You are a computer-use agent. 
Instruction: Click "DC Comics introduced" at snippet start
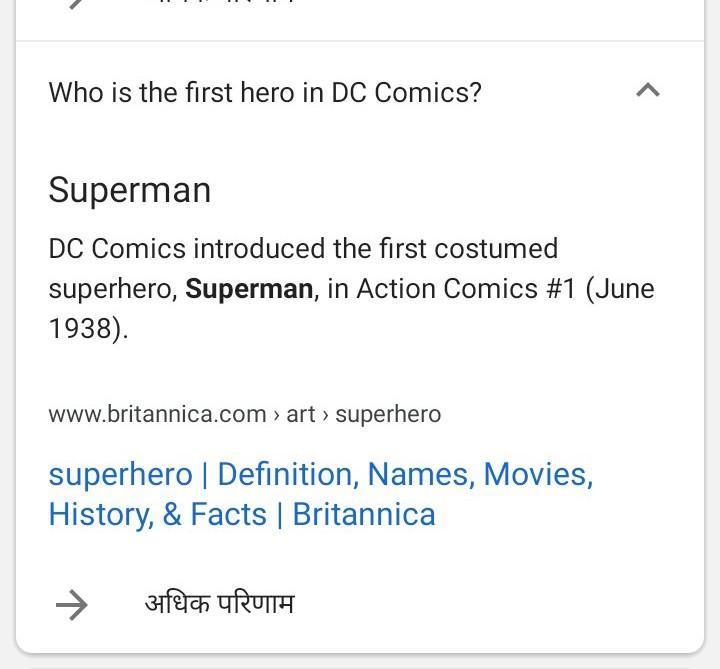tap(187, 249)
